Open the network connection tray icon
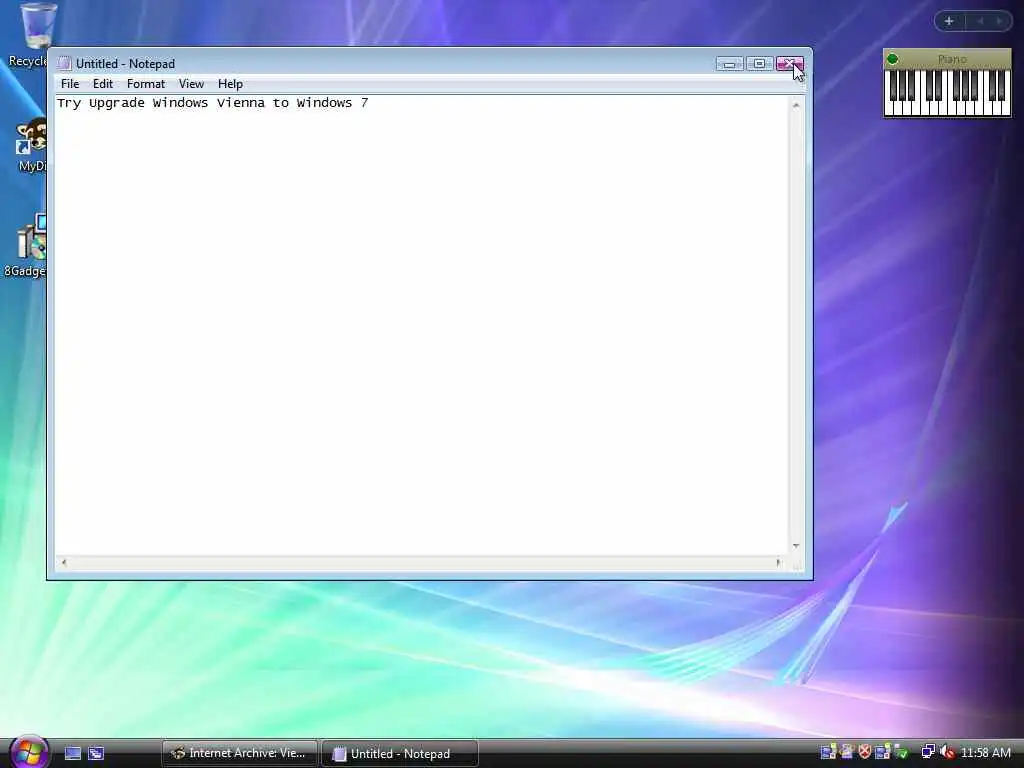The width and height of the screenshot is (1024, 768). coord(928,752)
